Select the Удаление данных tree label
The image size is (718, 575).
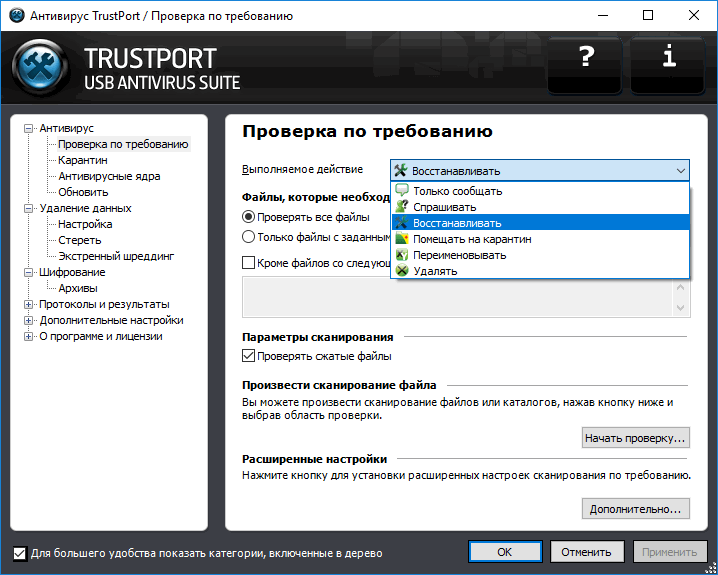pyautogui.click(x=85, y=208)
